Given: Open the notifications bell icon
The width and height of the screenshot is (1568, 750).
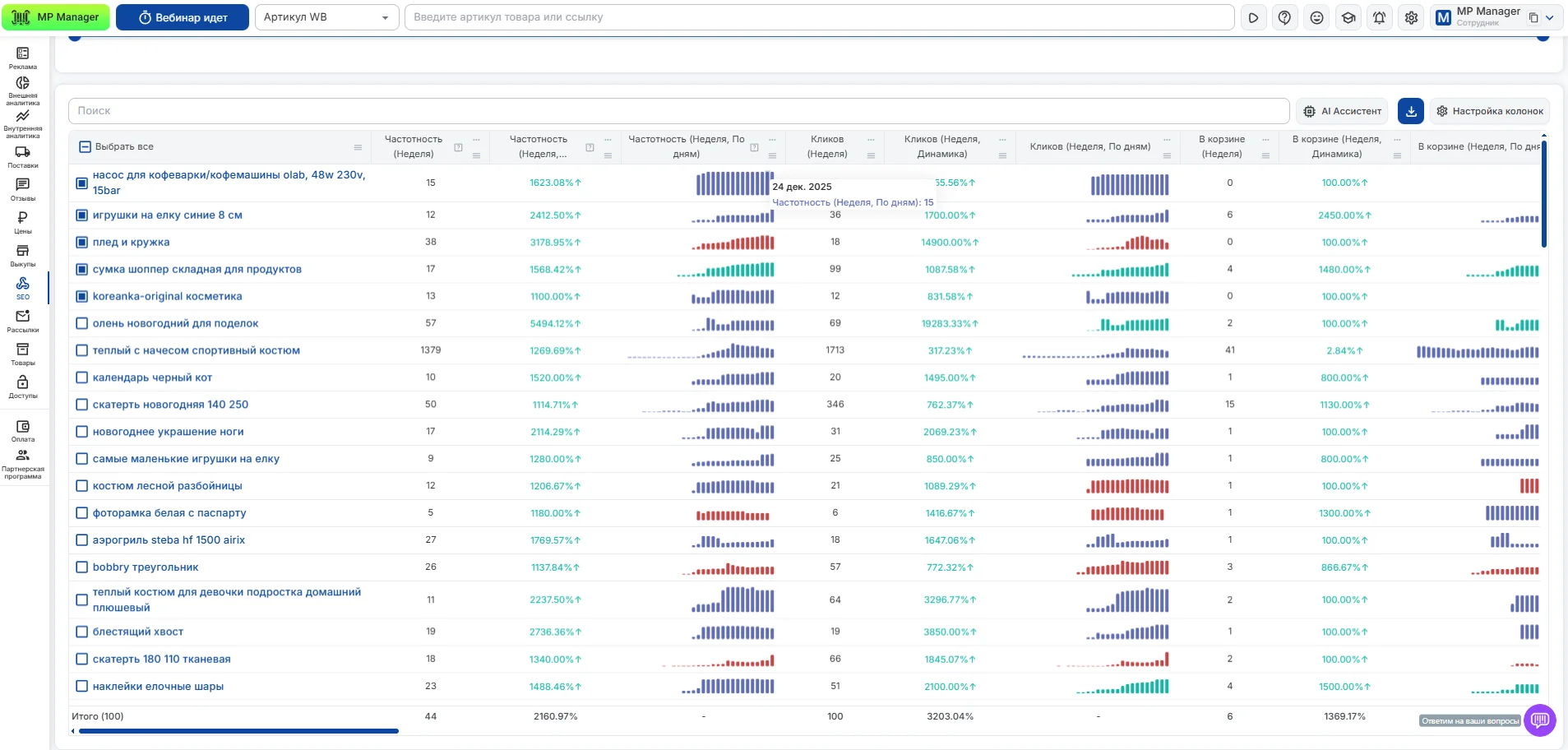Looking at the screenshot, I should [1380, 17].
